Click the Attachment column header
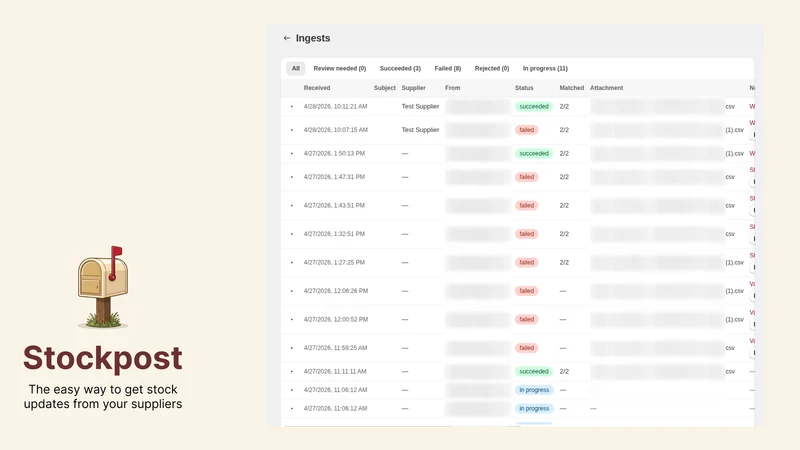800x450 pixels. pos(607,88)
